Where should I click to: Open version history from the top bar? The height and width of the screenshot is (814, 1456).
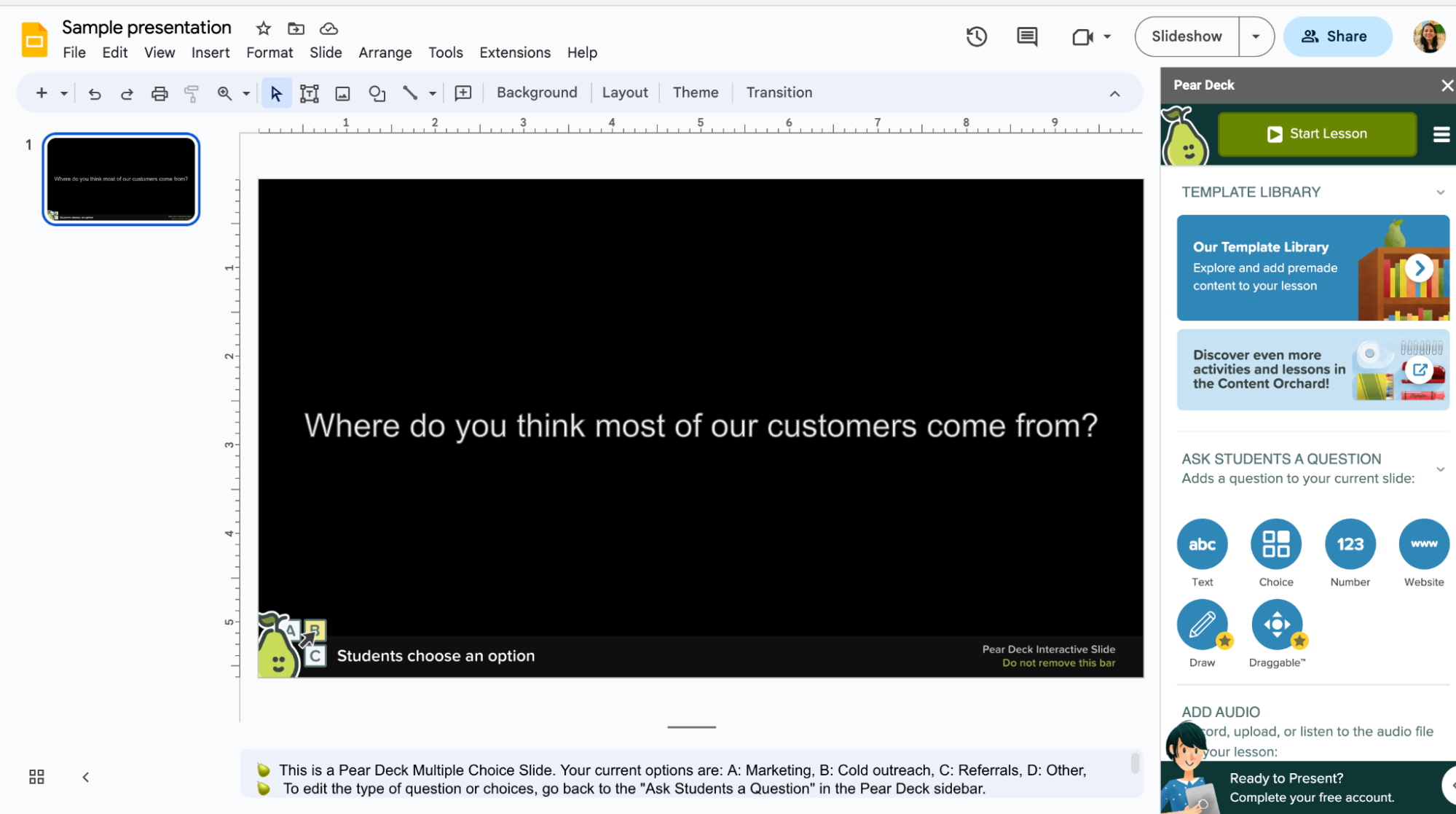point(976,36)
